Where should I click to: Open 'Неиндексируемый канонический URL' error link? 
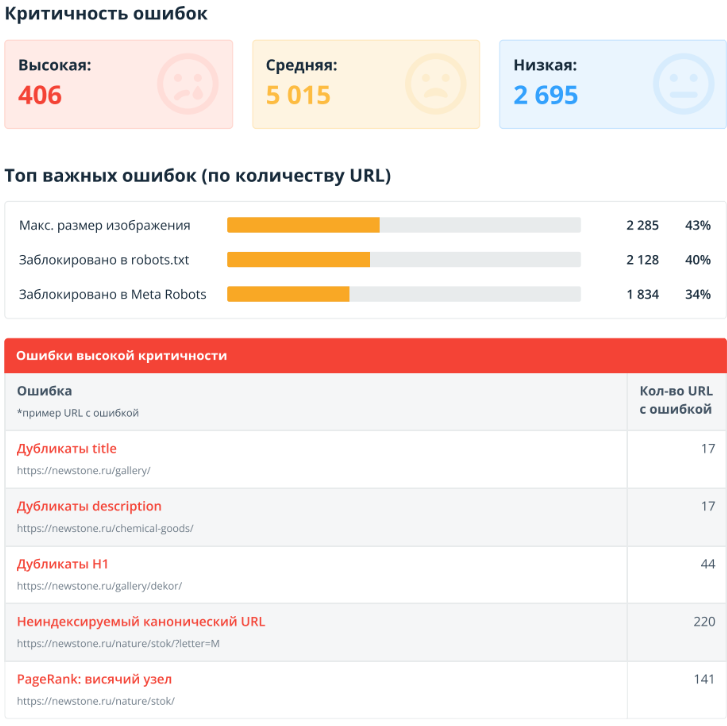coord(141,622)
